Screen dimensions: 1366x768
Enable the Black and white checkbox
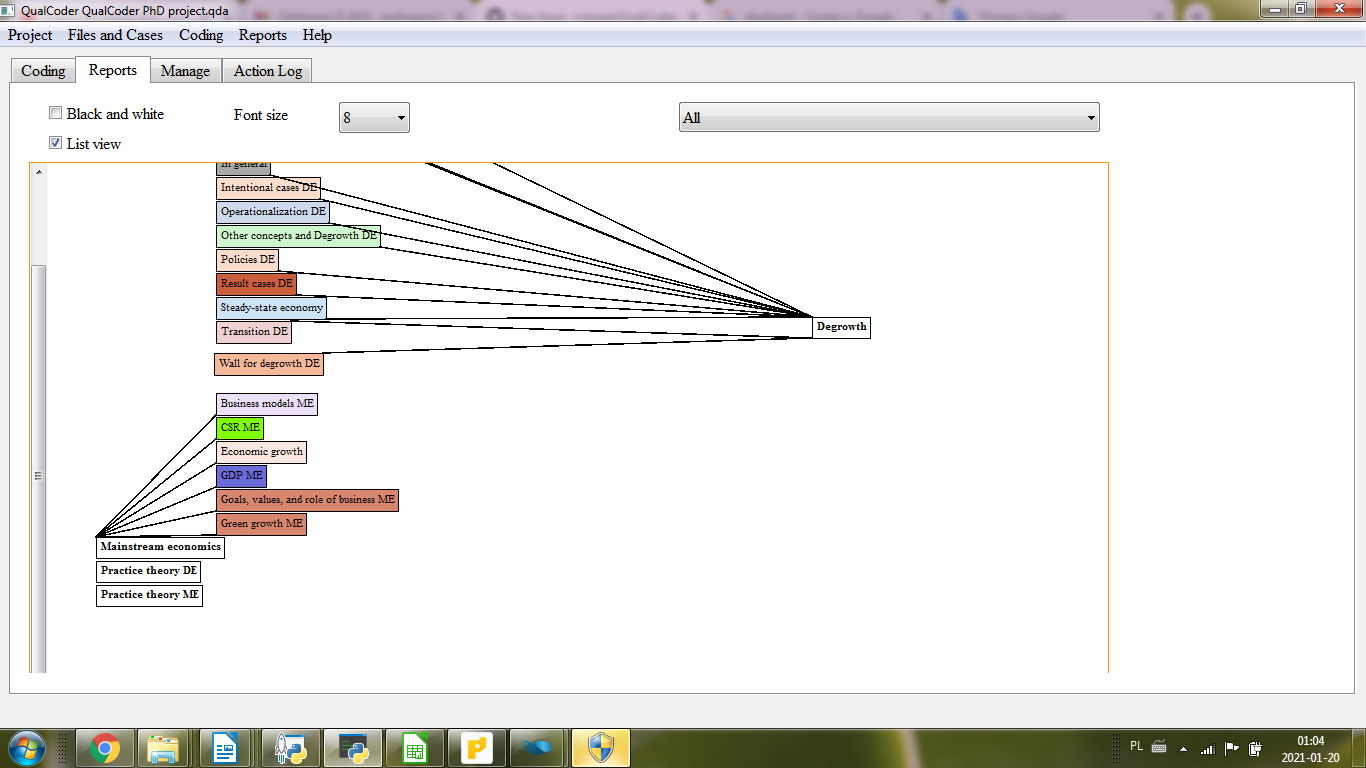55,112
